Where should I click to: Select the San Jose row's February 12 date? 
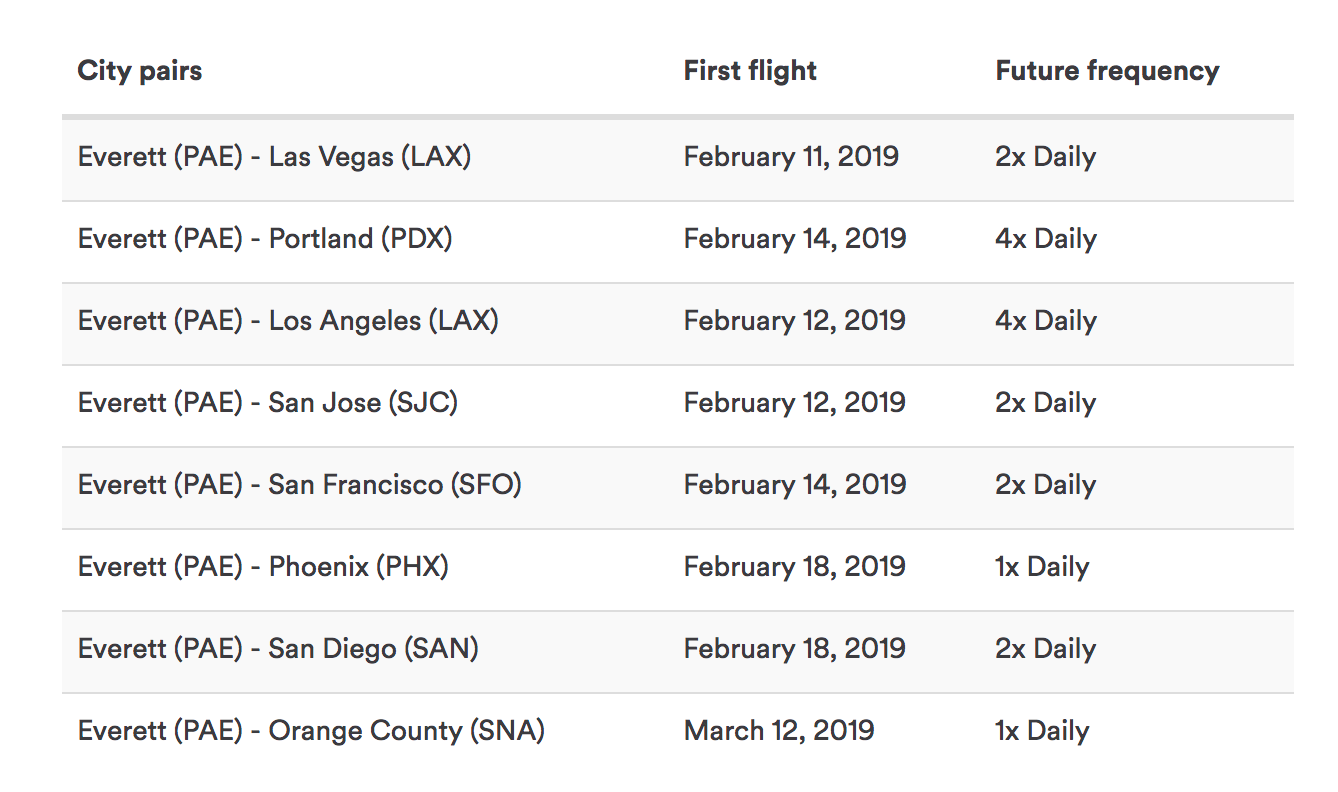pyautogui.click(x=795, y=403)
